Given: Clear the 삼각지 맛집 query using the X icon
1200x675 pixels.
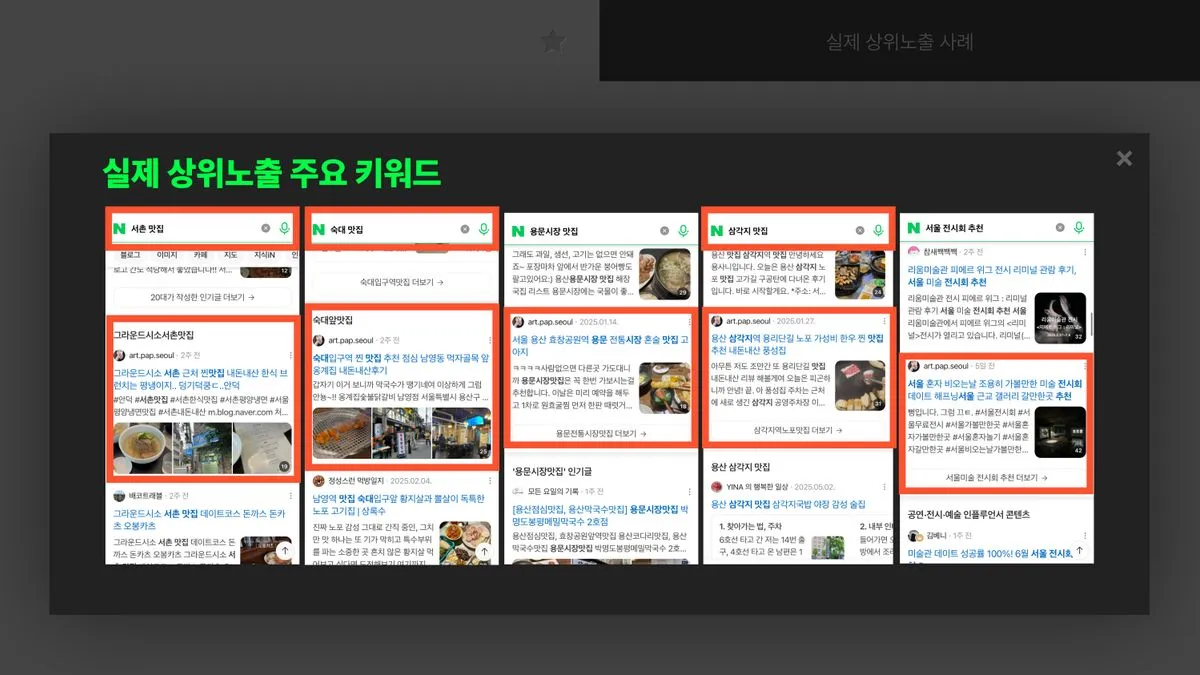Looking at the screenshot, I should [x=861, y=231].
